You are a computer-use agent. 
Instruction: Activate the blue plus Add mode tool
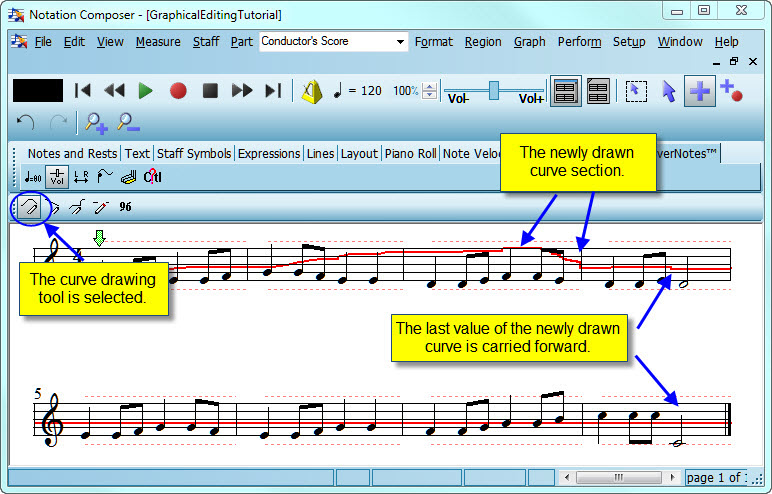click(700, 91)
